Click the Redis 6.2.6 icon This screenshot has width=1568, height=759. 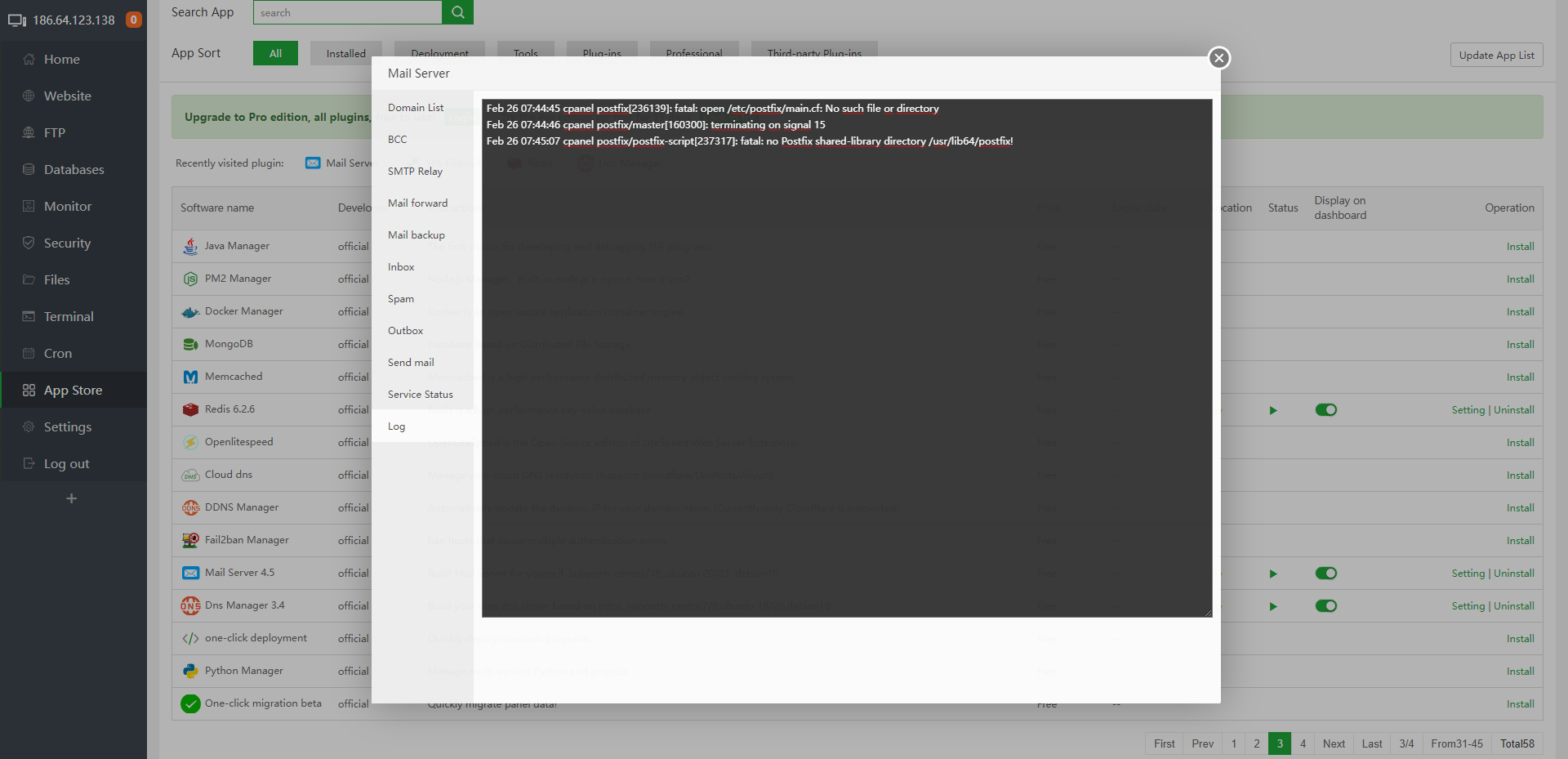coord(190,409)
